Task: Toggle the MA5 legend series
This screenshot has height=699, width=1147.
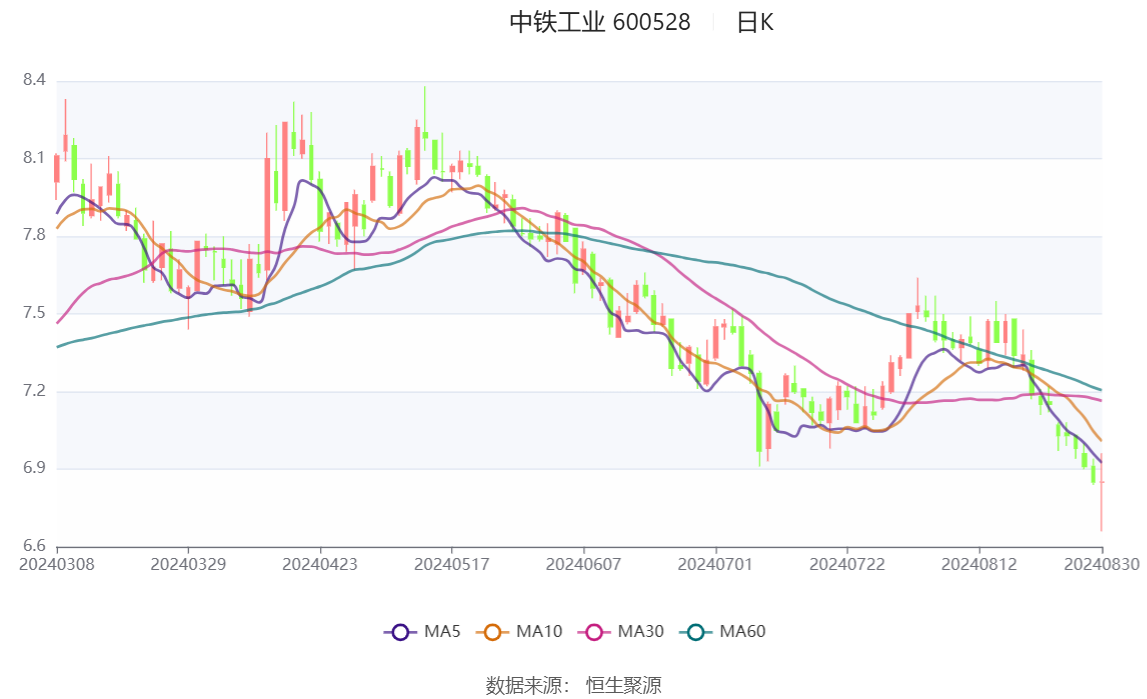Action: [x=422, y=632]
